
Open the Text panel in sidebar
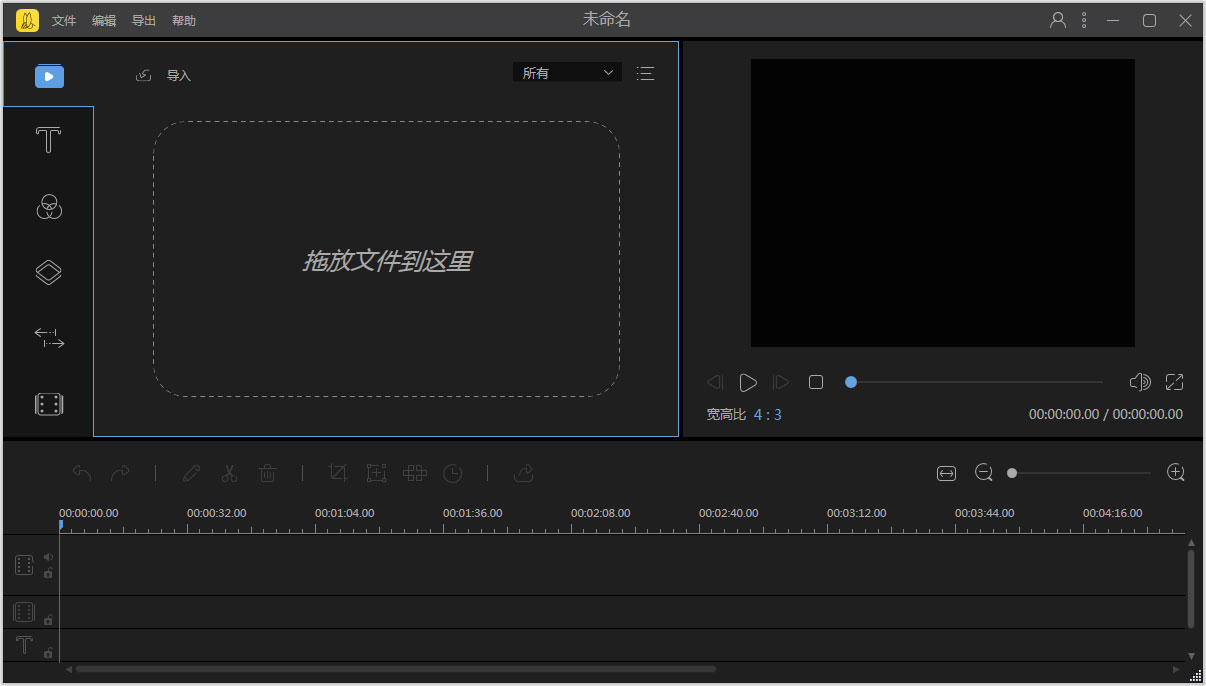[48, 141]
